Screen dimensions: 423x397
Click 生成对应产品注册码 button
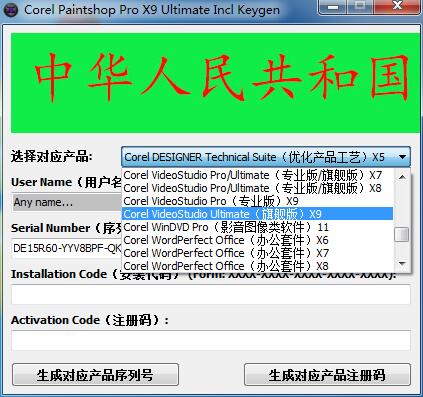(327, 375)
